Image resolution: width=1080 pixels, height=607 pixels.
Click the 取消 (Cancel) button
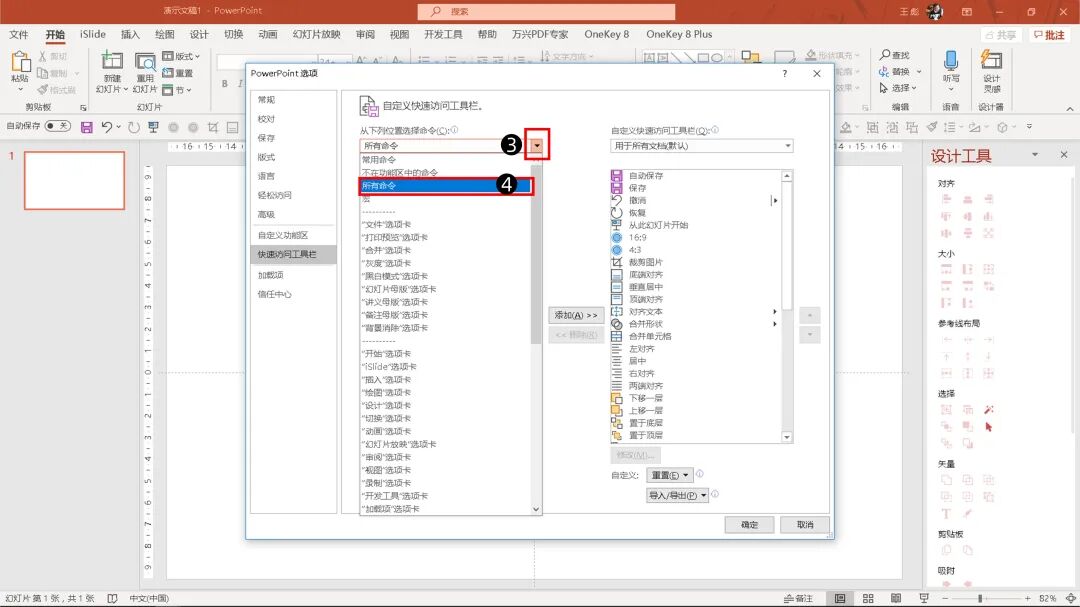pos(805,525)
